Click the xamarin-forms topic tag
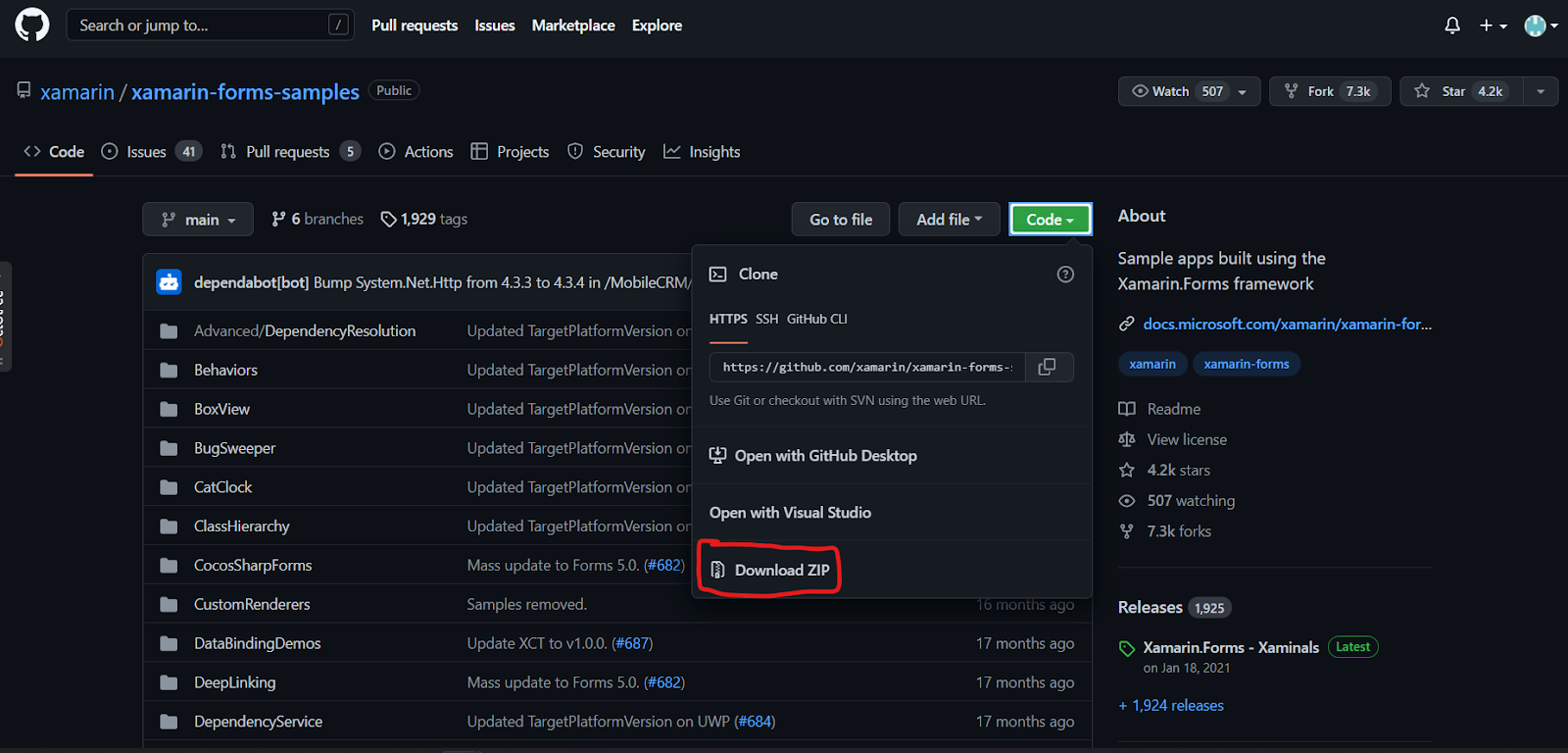 (x=1247, y=364)
